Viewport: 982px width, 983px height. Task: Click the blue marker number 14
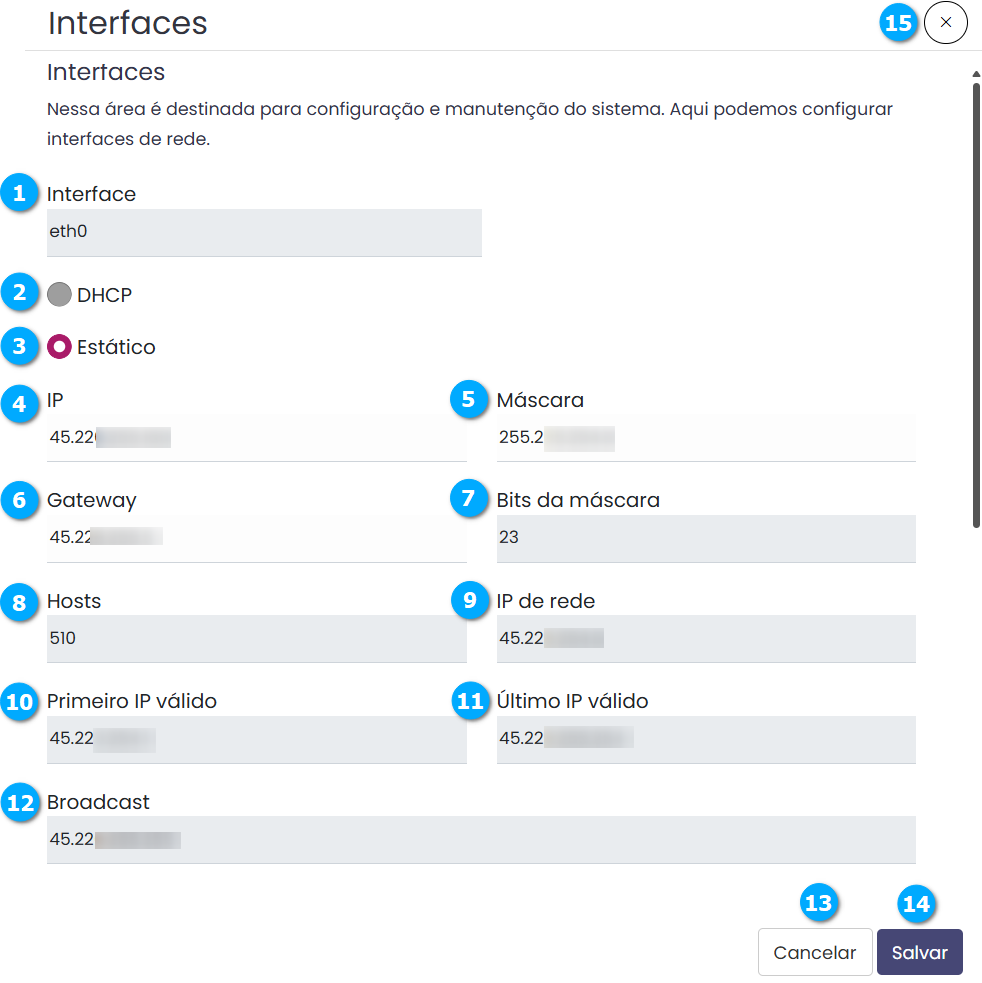(x=916, y=904)
